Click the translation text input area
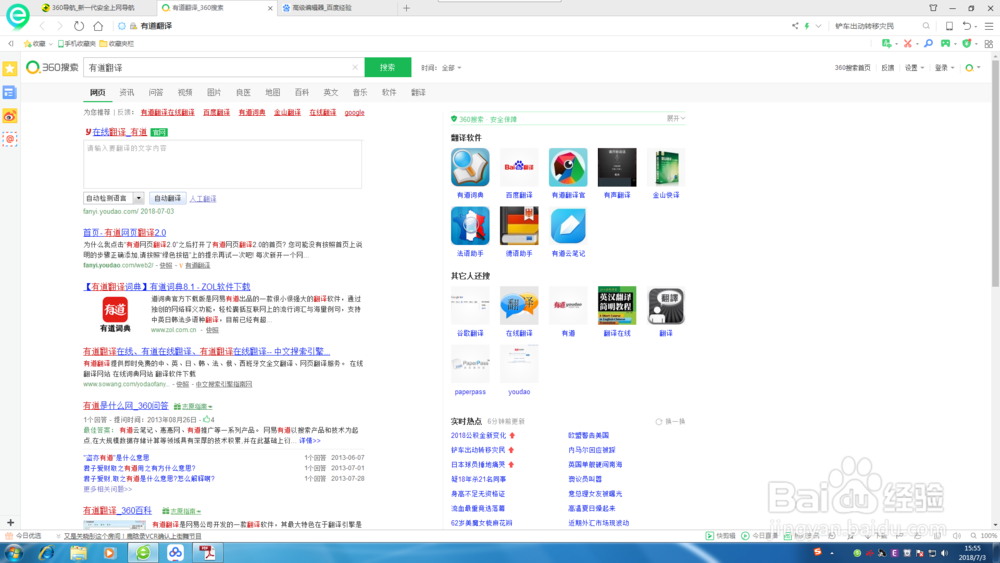 click(x=223, y=165)
